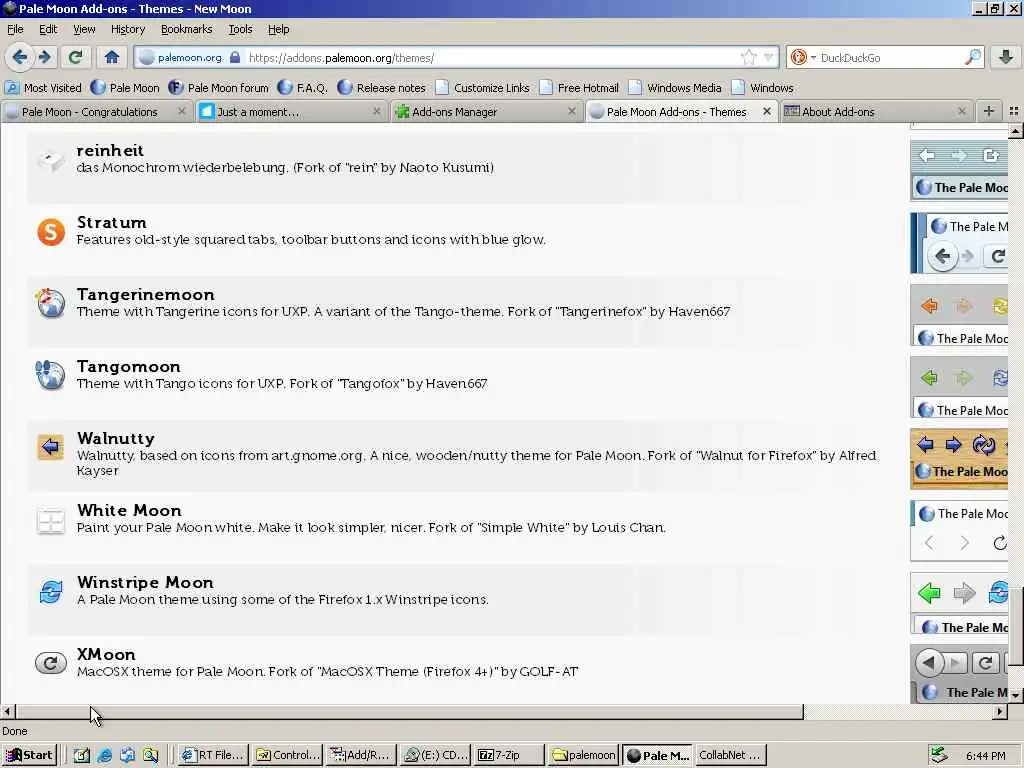Close the Add-ons Manager tab
The height and width of the screenshot is (768, 1024).
(571, 112)
